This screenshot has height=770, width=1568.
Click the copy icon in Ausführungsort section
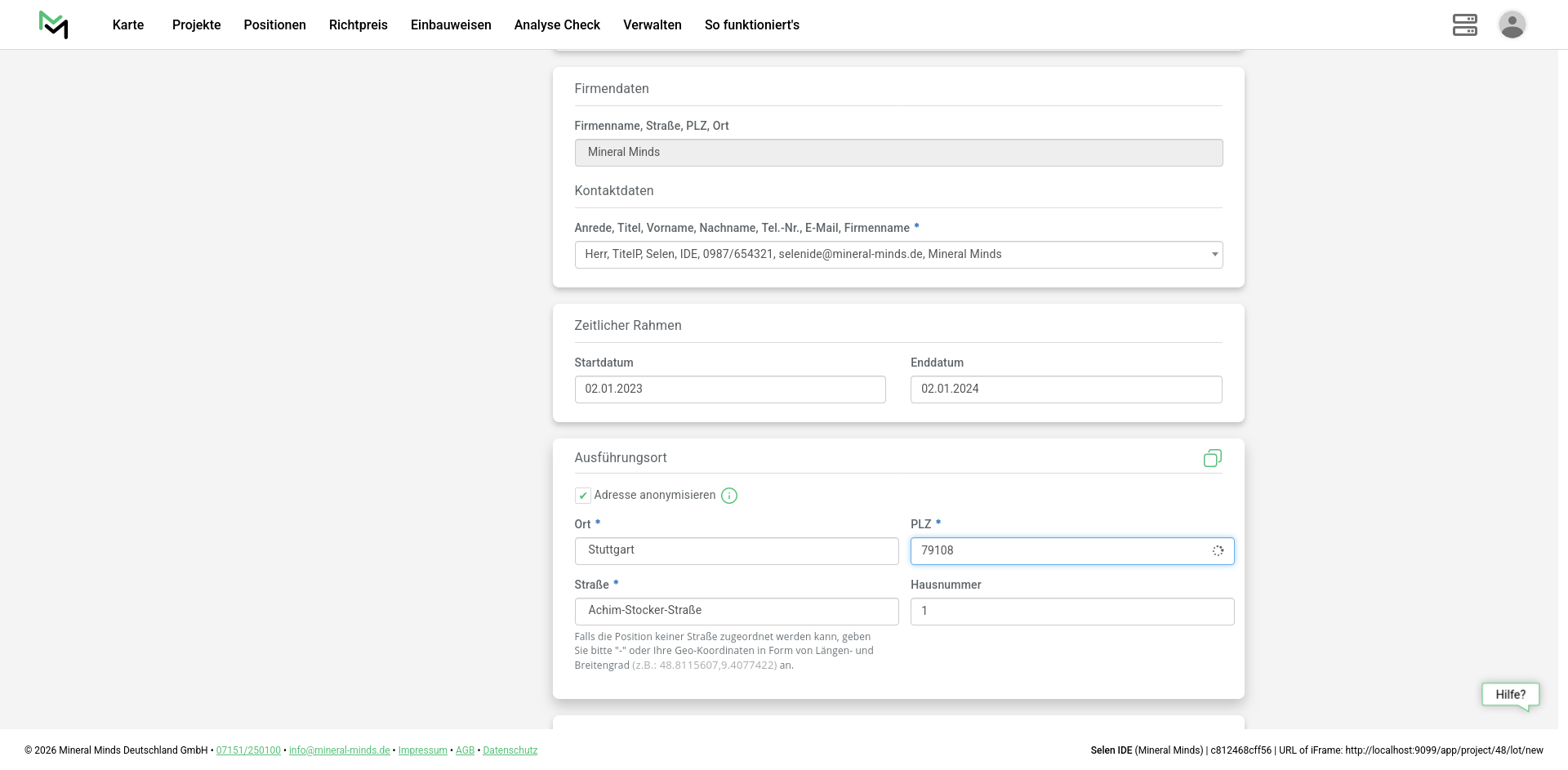point(1212,458)
